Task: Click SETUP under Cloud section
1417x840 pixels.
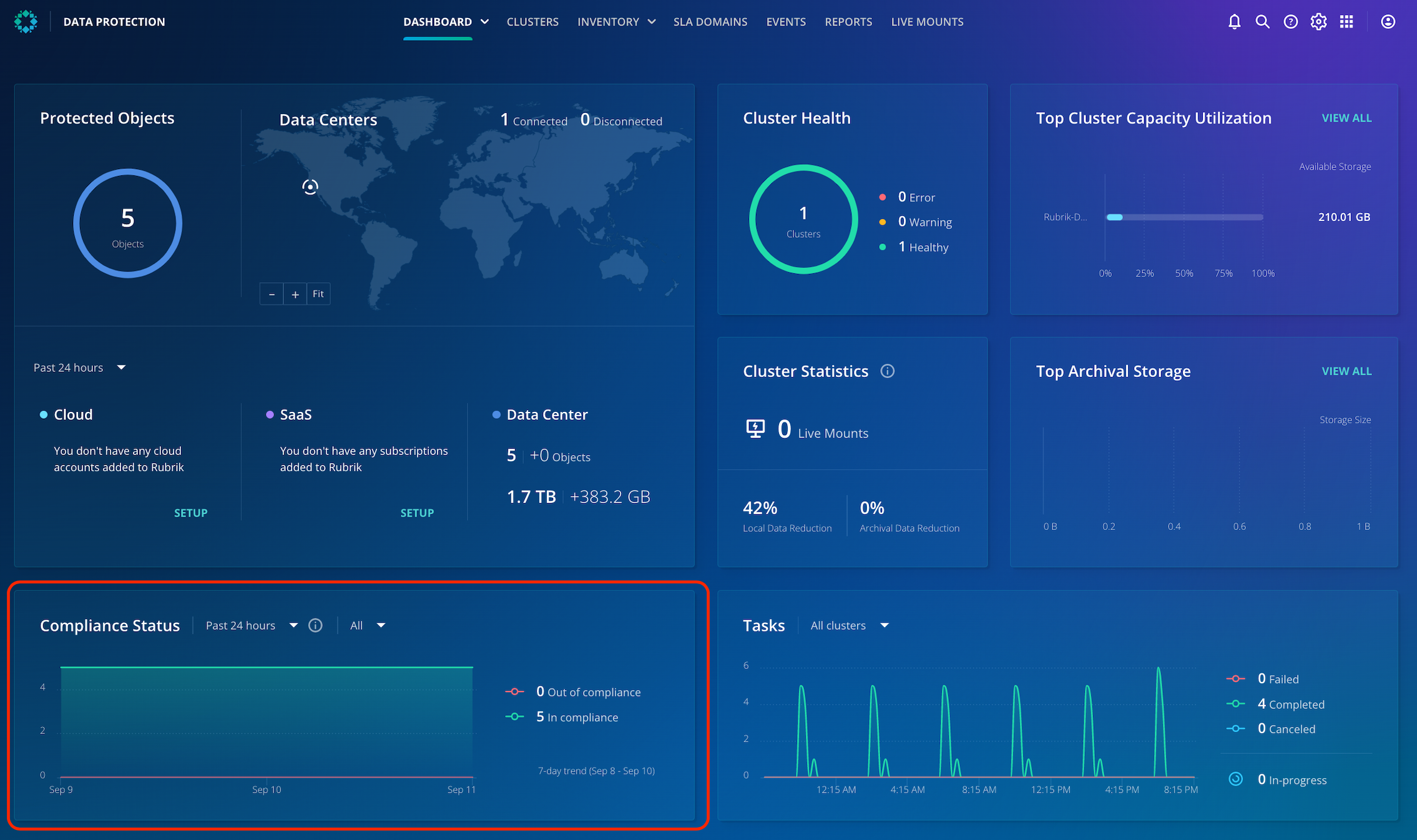Action: [190, 513]
